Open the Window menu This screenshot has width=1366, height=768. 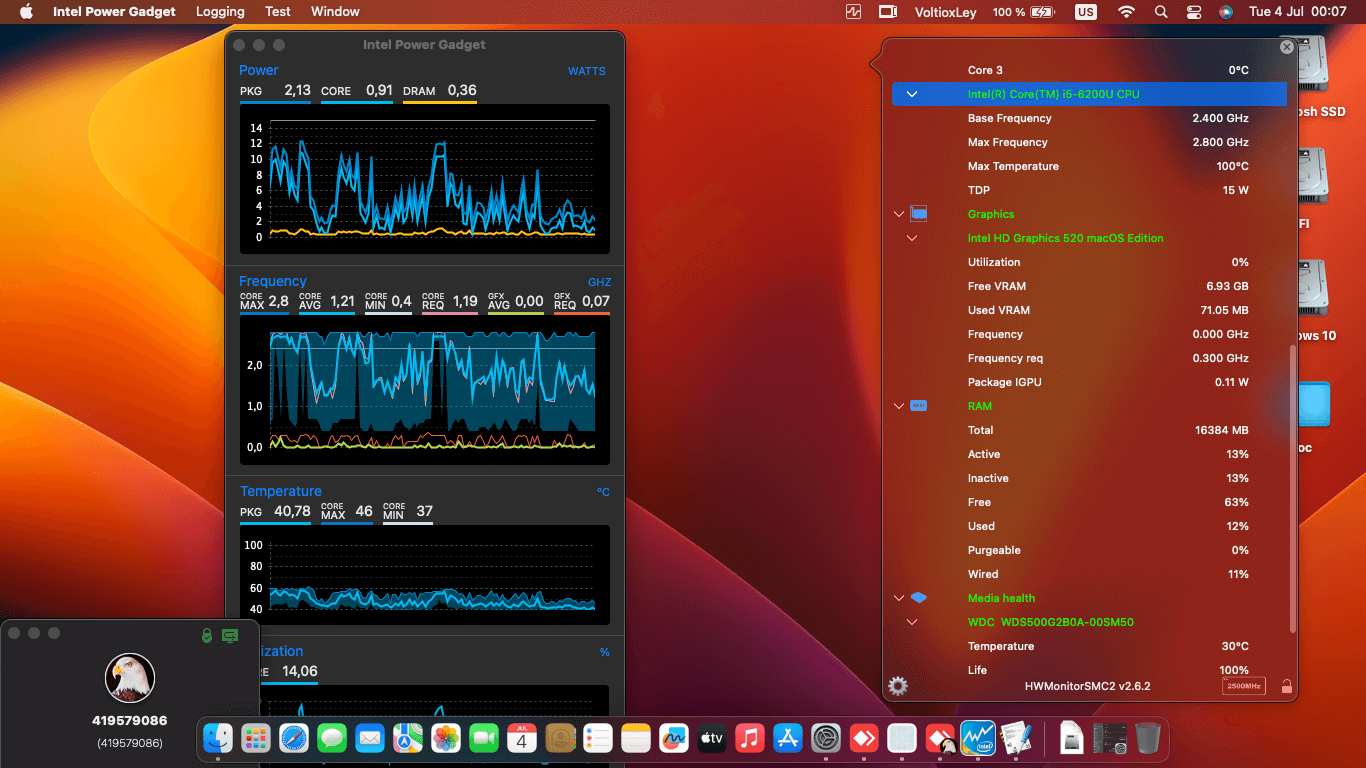pyautogui.click(x=335, y=12)
